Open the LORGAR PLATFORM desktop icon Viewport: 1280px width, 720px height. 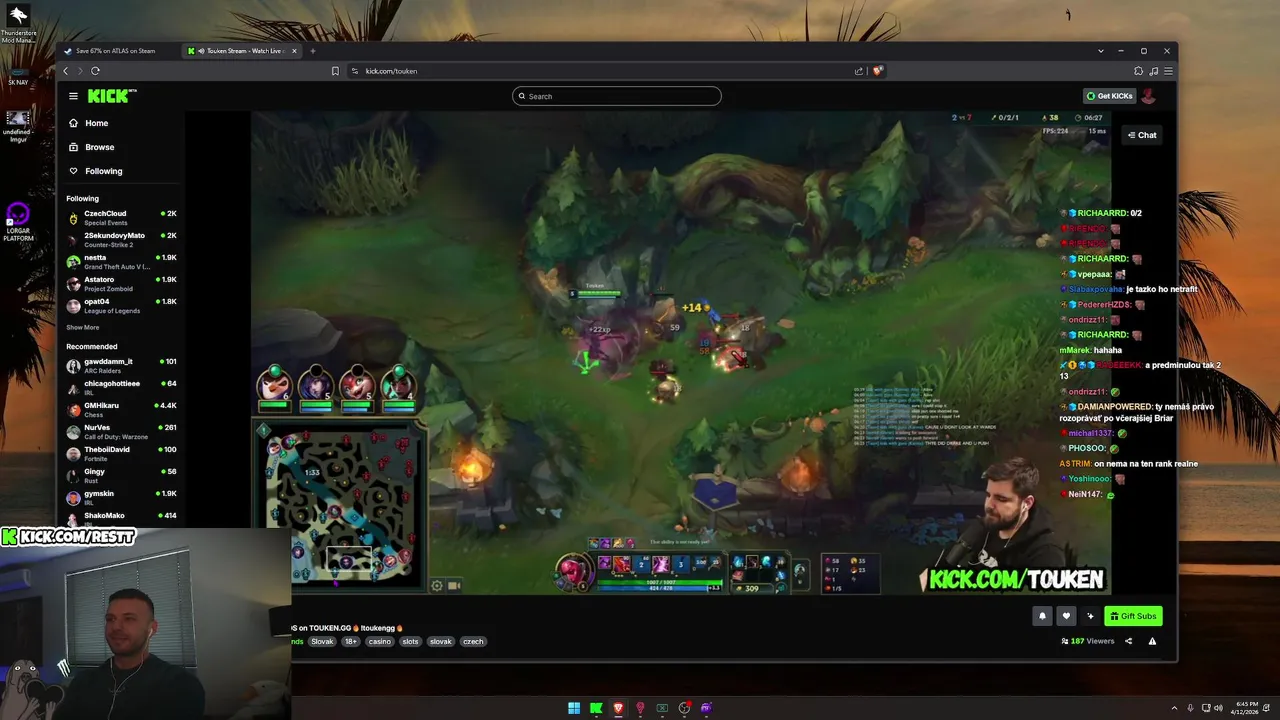coord(18,222)
